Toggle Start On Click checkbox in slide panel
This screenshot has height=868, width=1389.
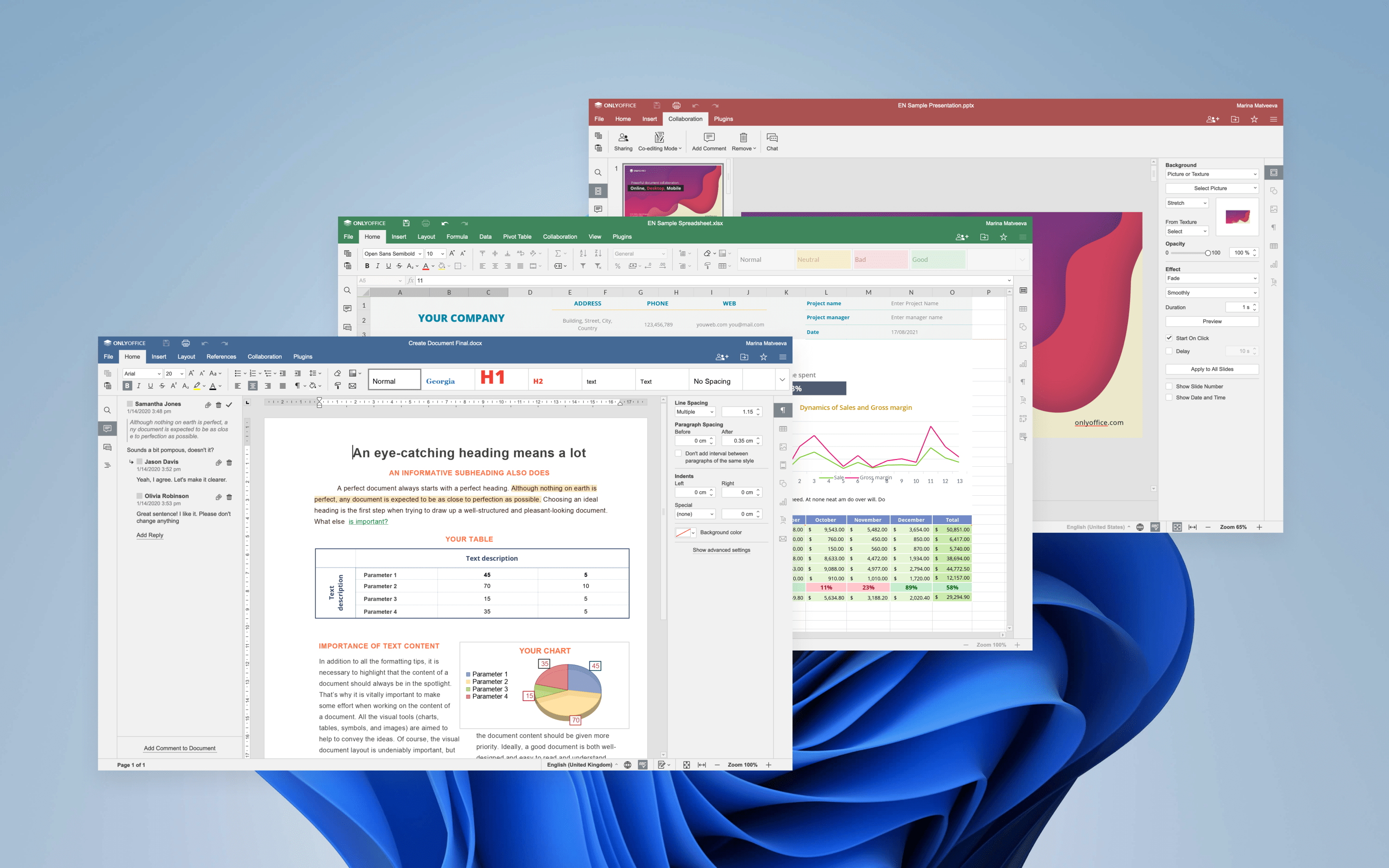[1170, 338]
